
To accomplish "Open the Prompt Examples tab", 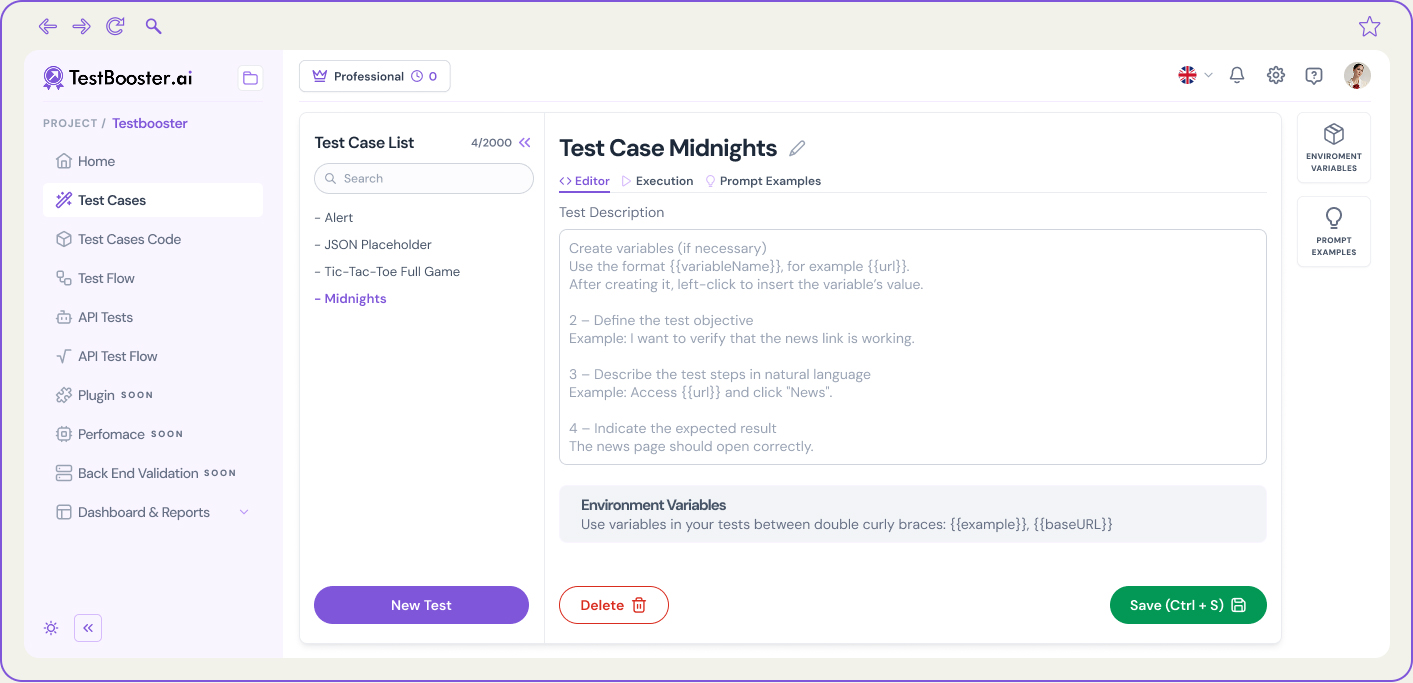I will [x=763, y=181].
